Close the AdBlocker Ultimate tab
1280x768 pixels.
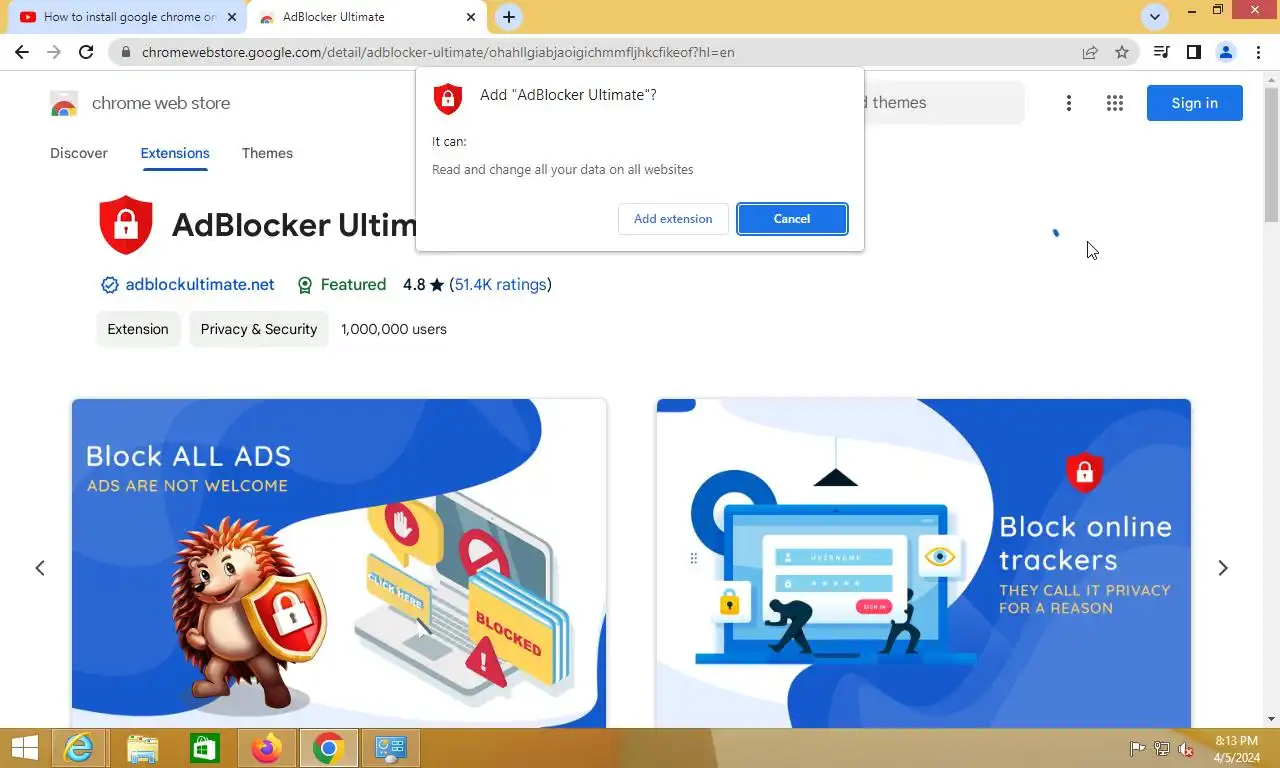tap(471, 17)
